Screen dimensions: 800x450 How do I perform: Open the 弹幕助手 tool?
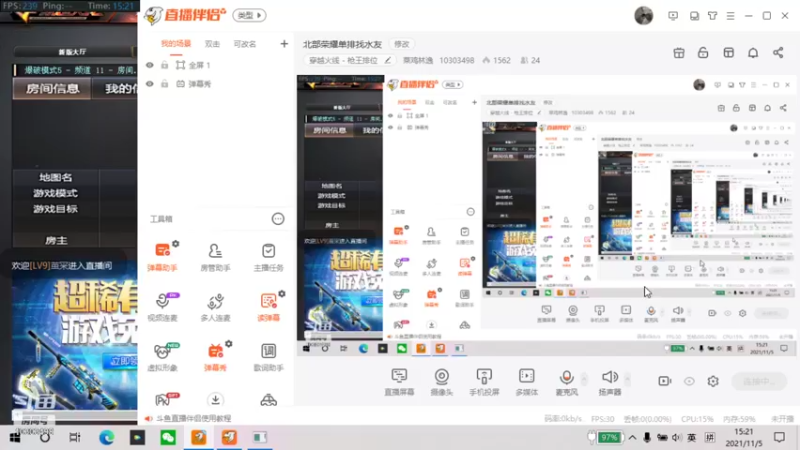pyautogui.click(x=162, y=256)
